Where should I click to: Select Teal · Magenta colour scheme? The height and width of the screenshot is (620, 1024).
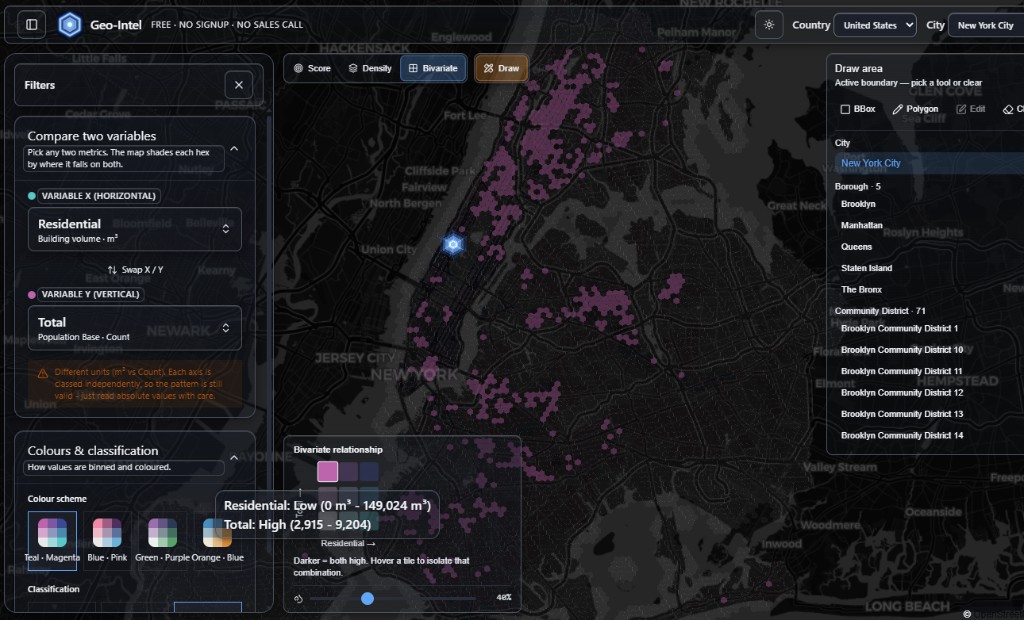(x=52, y=540)
